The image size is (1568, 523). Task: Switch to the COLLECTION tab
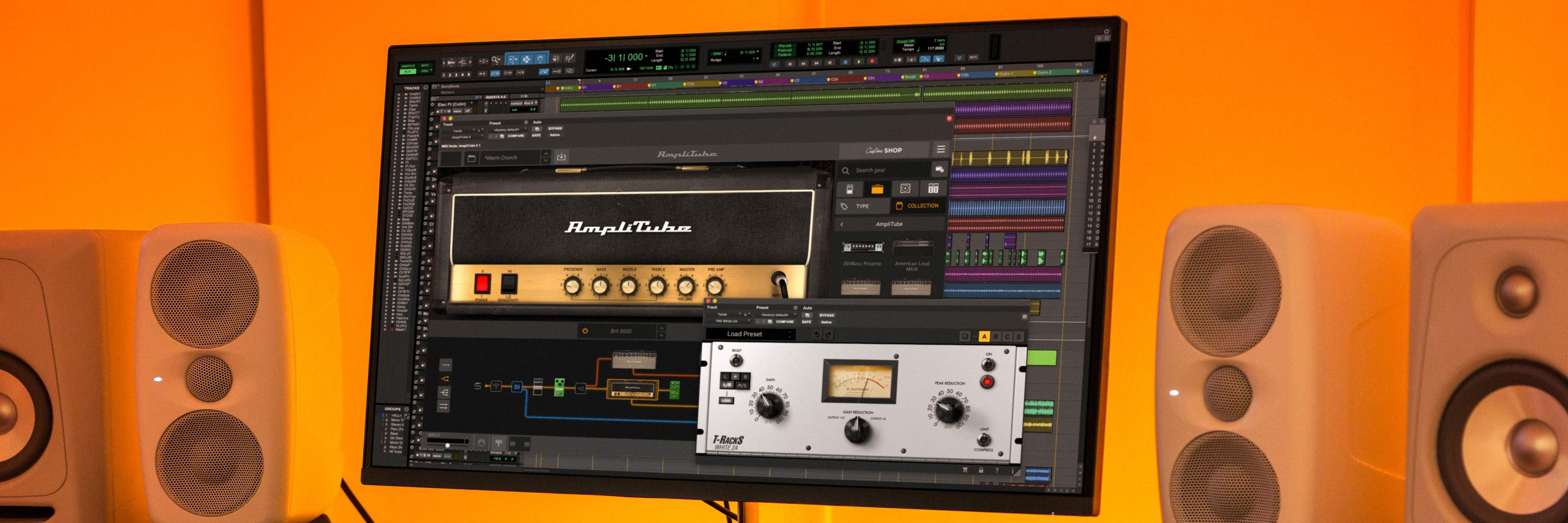917,206
